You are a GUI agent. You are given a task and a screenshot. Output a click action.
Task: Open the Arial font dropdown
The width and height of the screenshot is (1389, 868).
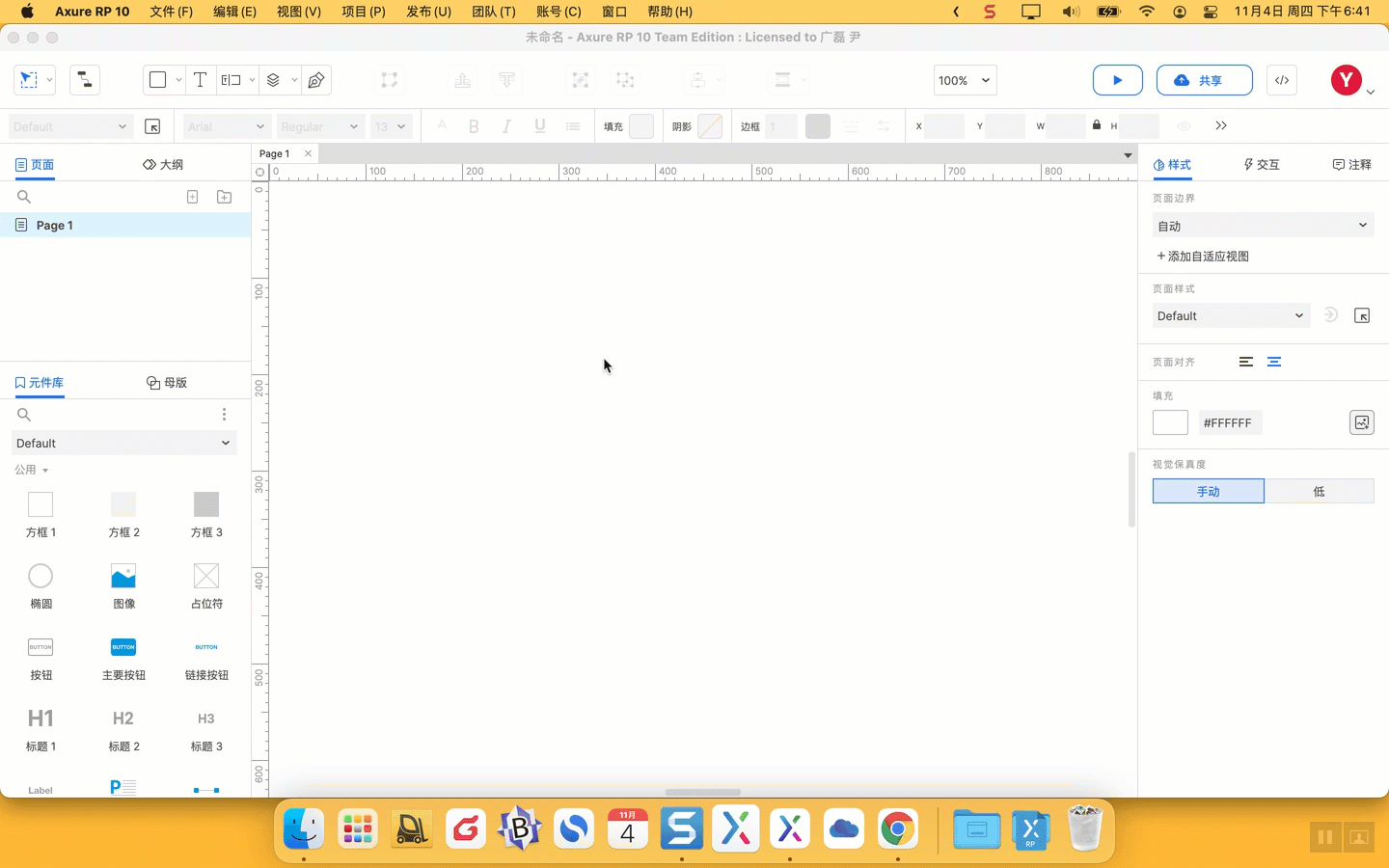click(x=227, y=126)
